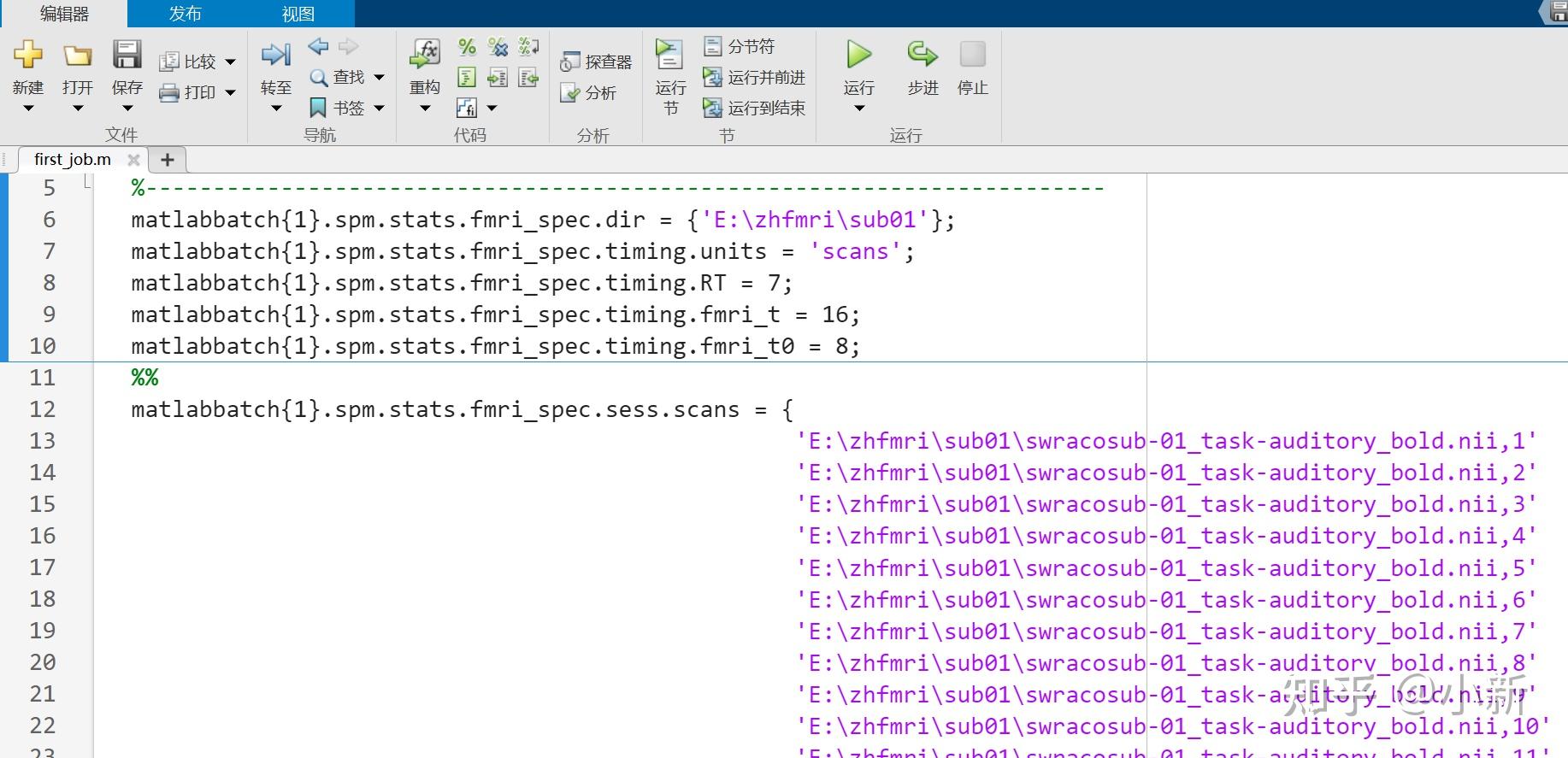Click the decrease indent icon

click(529, 78)
